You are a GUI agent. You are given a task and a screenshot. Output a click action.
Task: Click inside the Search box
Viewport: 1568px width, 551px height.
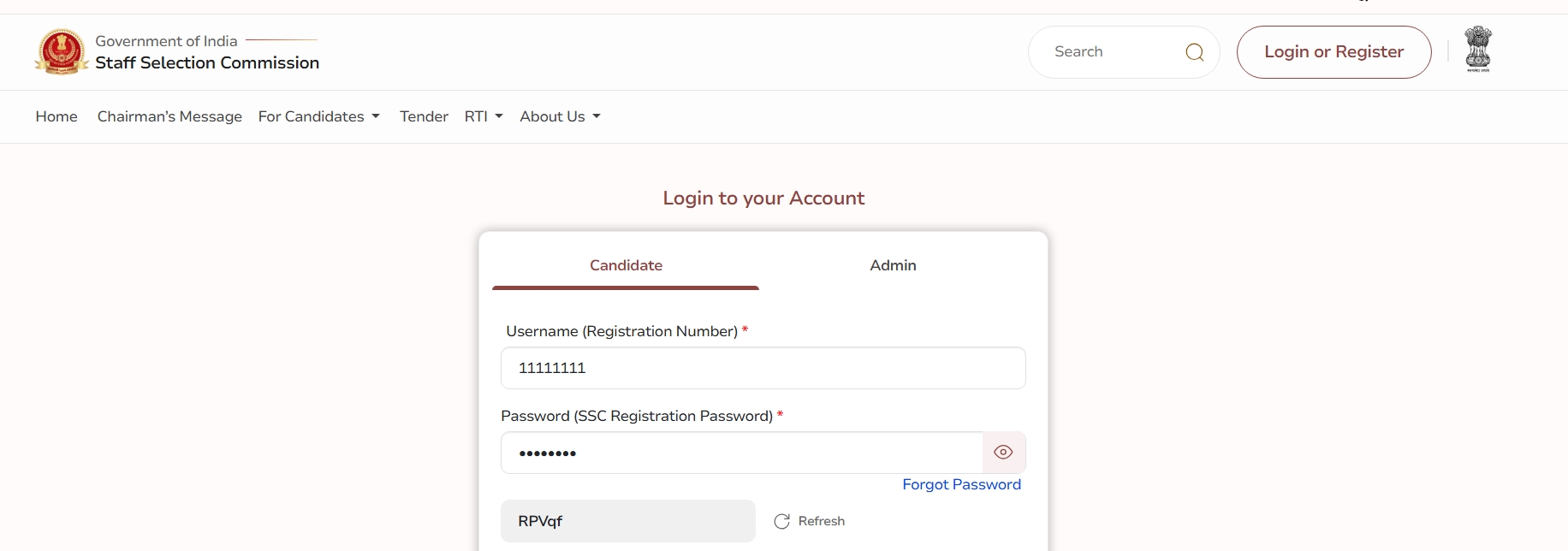1113,52
